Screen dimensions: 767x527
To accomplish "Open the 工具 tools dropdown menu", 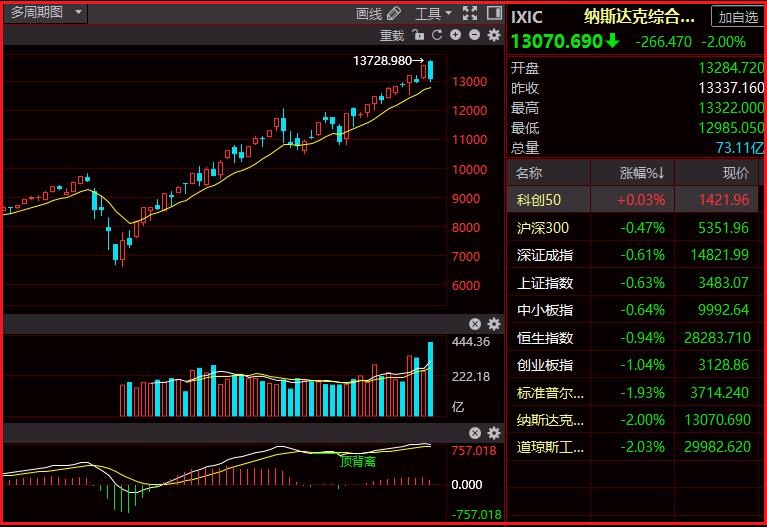I will point(433,14).
